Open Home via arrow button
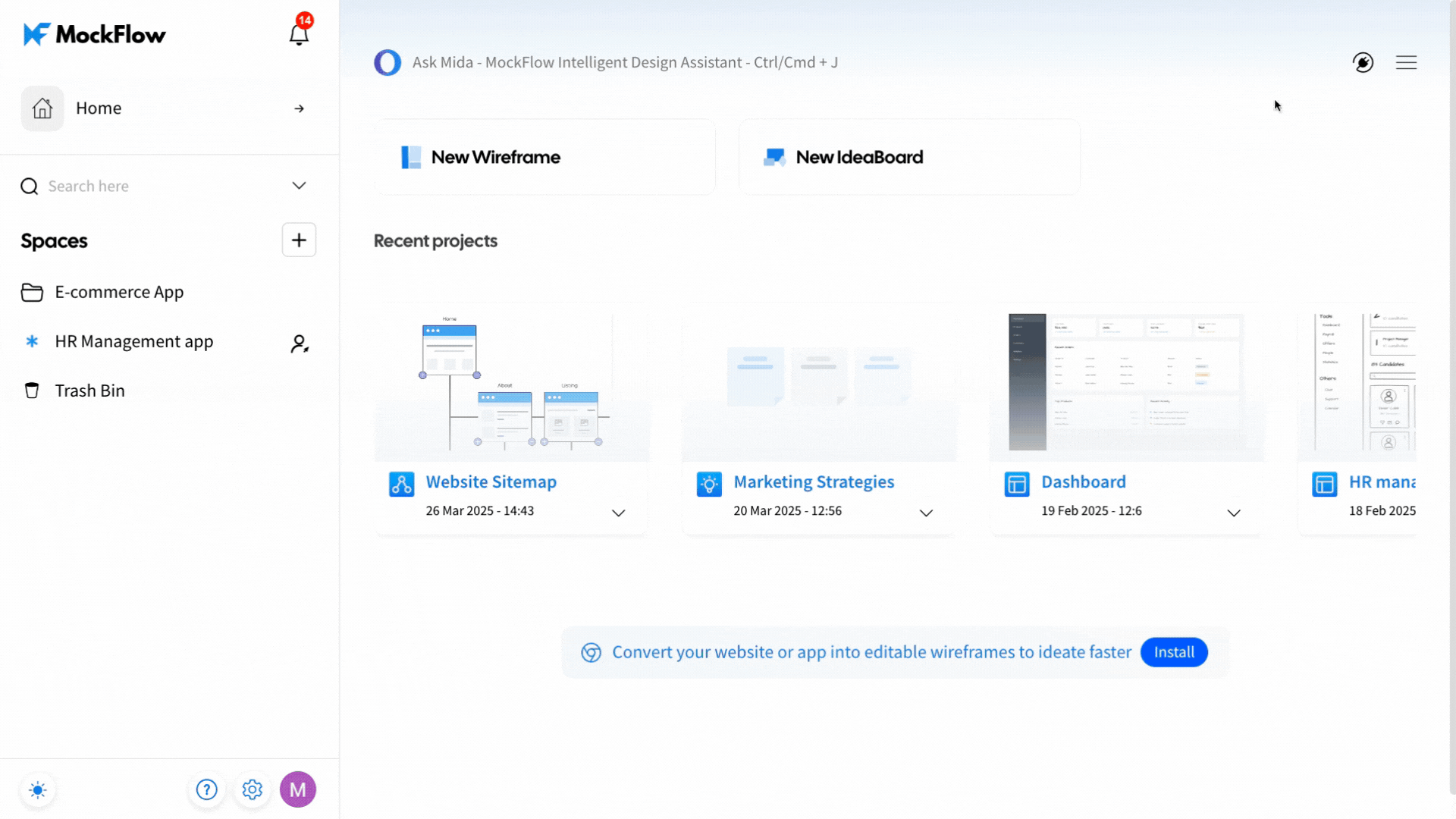The height and width of the screenshot is (819, 1456). click(x=299, y=108)
